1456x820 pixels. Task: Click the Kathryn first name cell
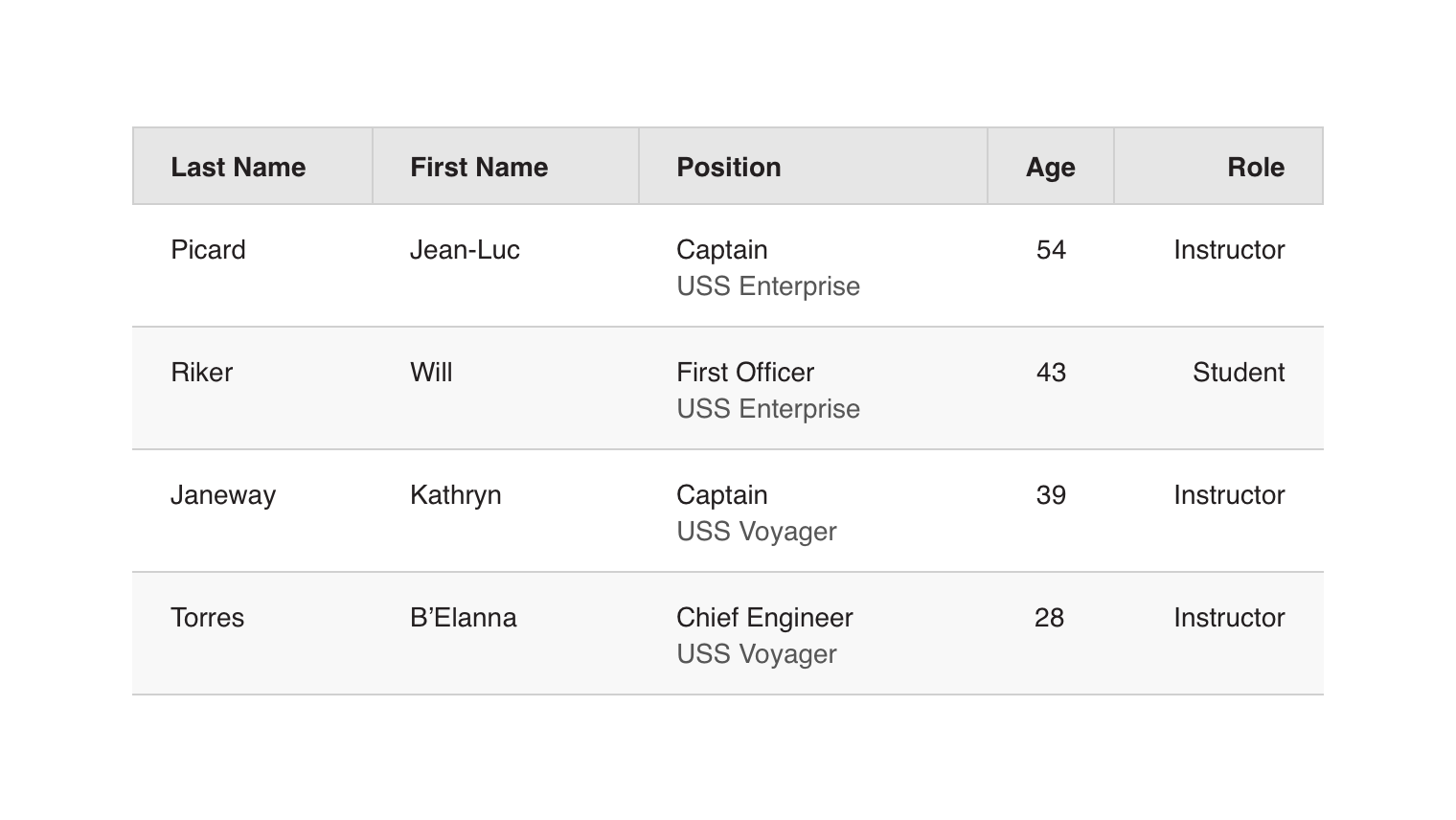click(x=455, y=495)
